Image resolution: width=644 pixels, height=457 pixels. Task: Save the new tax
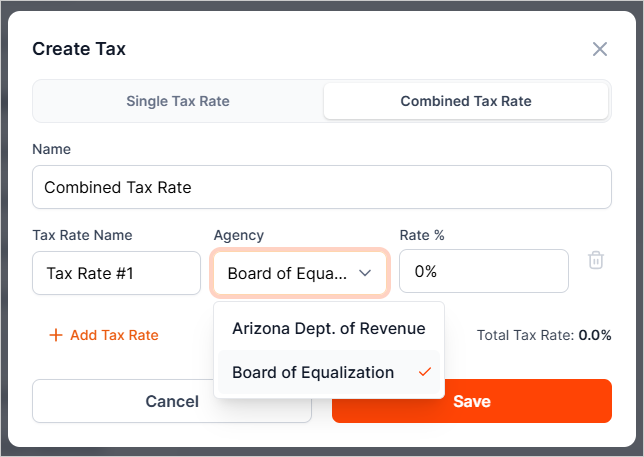pyautogui.click(x=471, y=401)
